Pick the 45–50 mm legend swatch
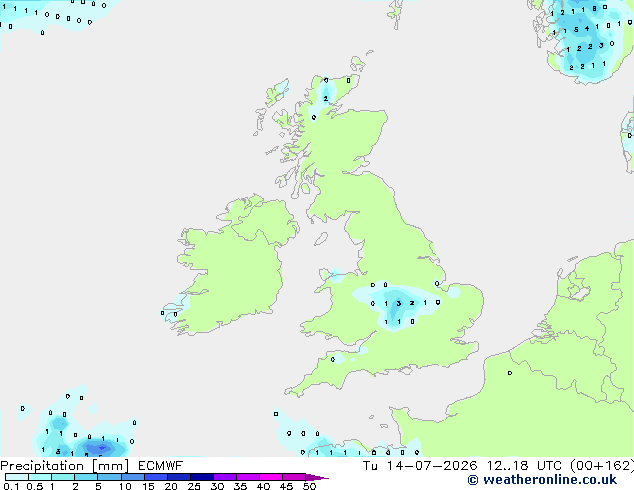634x490 pixels. (294, 477)
